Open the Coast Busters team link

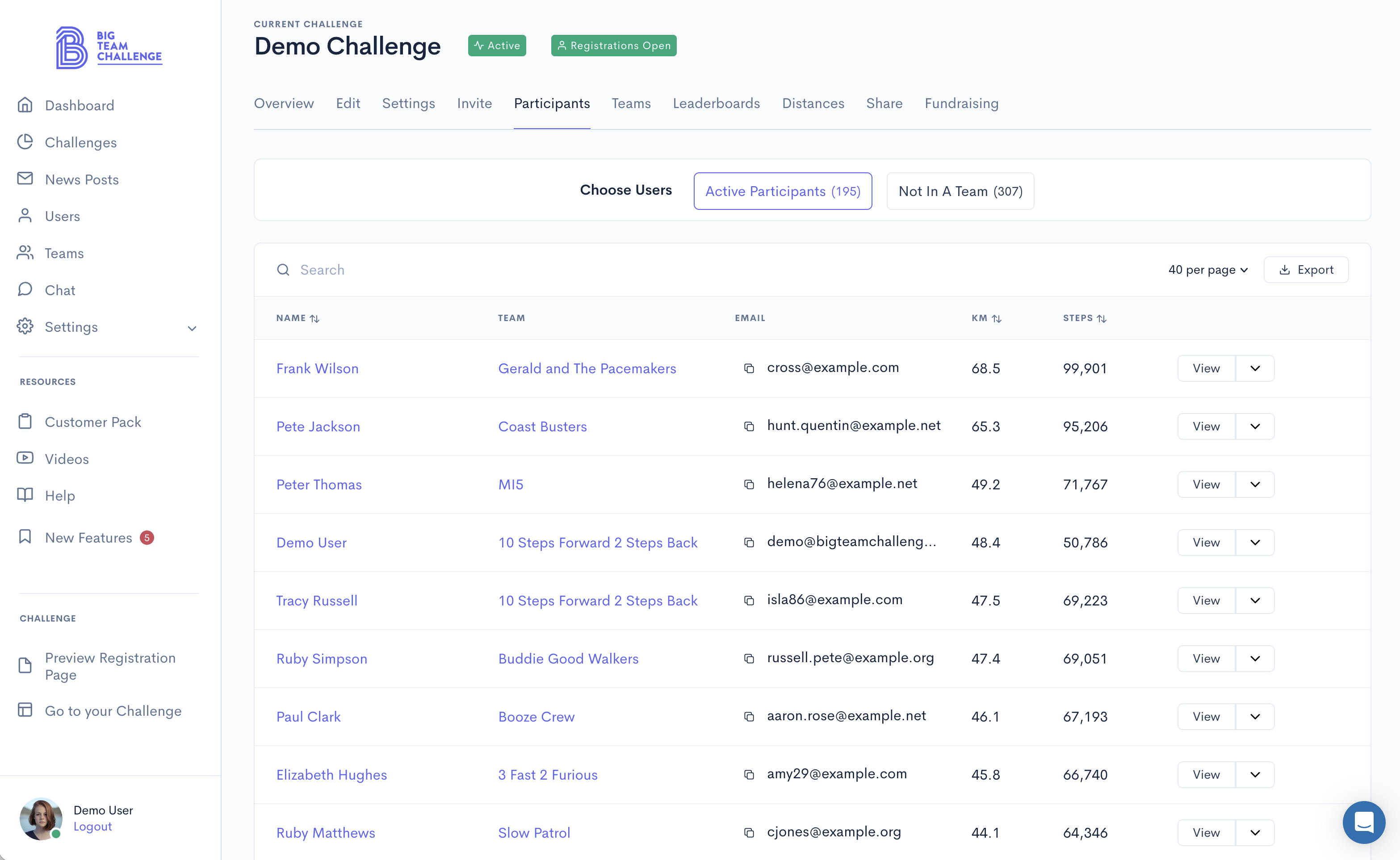coord(542,426)
